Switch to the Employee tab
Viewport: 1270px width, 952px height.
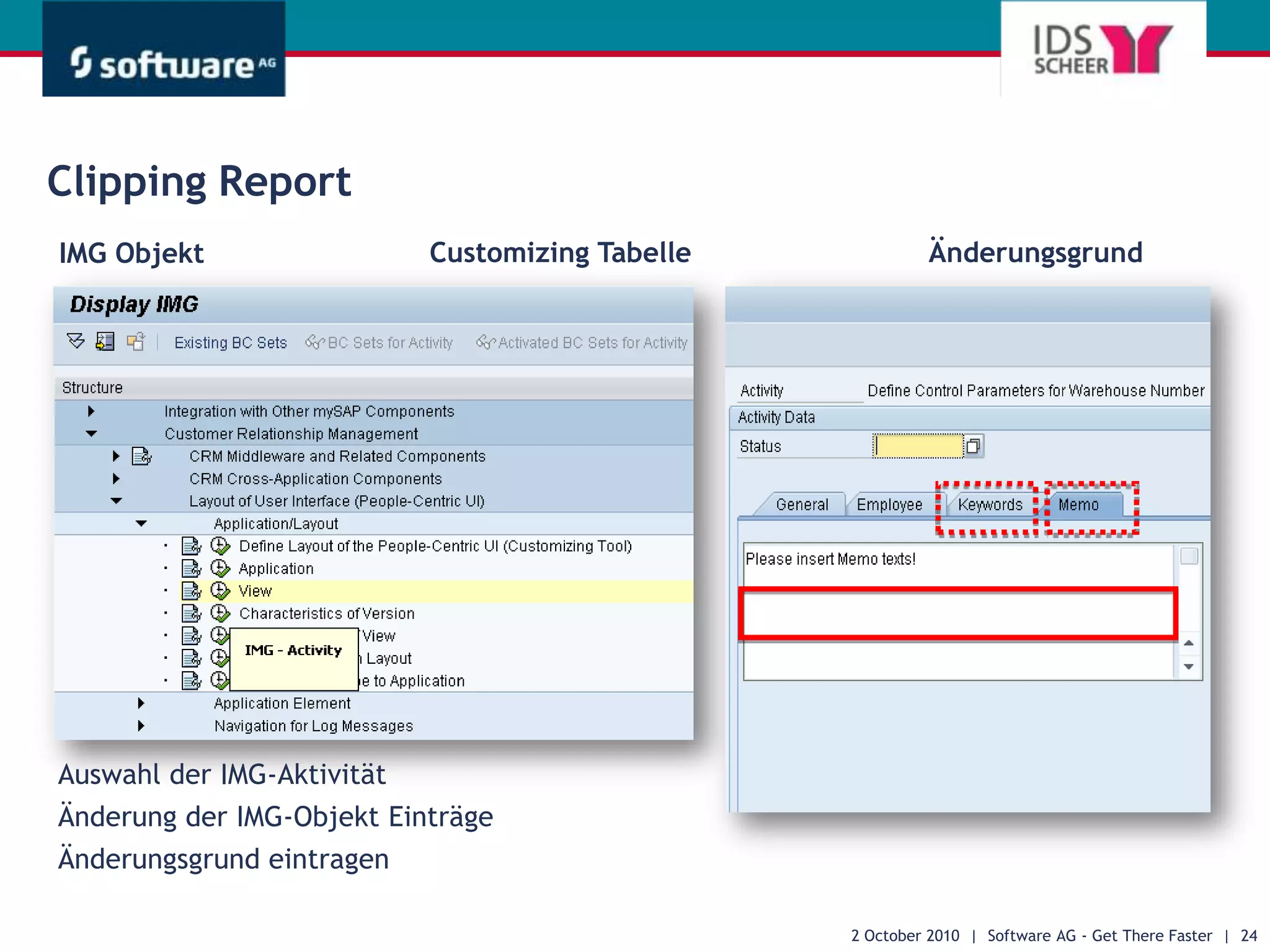pos(889,505)
